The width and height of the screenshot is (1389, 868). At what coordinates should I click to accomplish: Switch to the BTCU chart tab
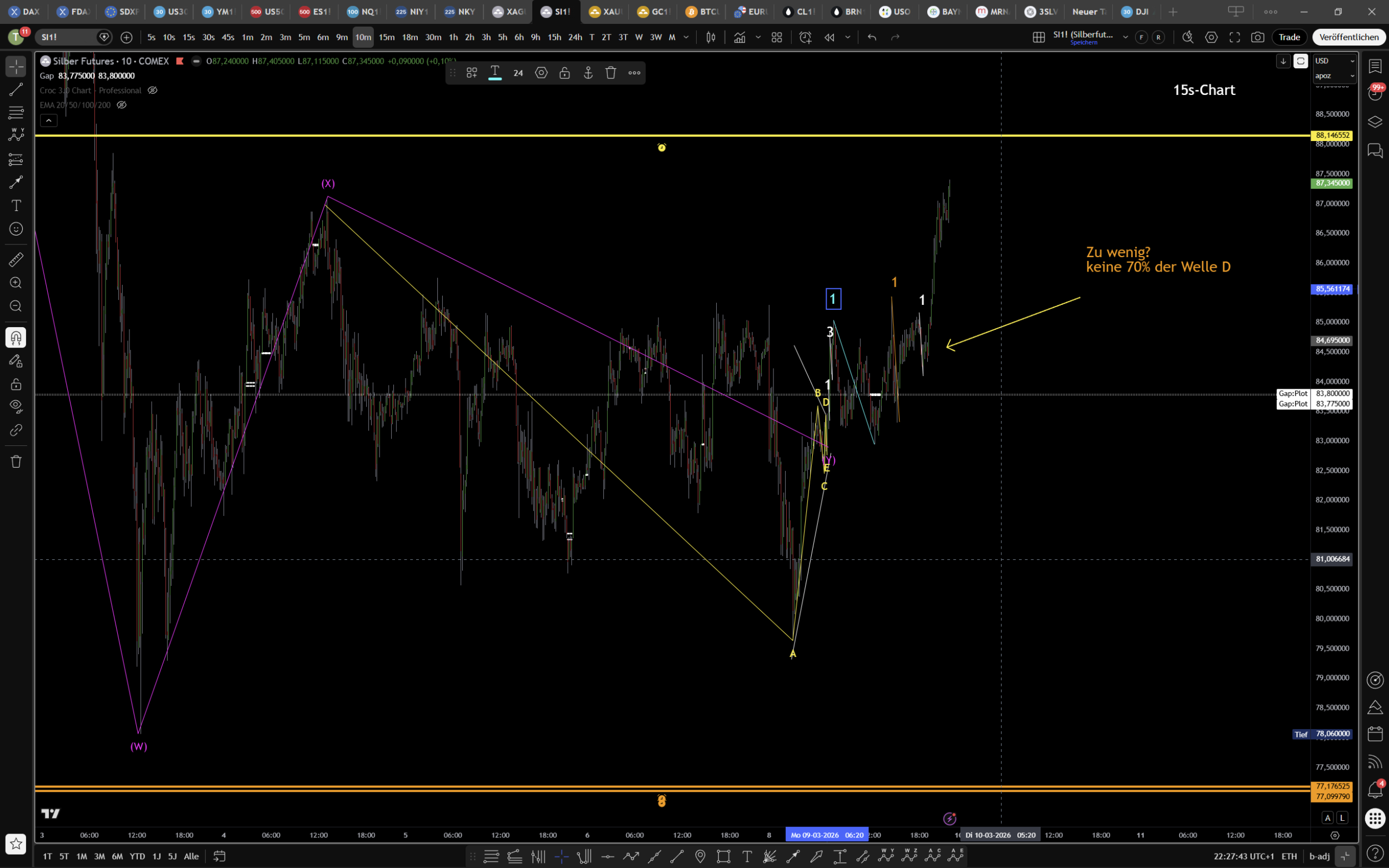click(x=703, y=12)
